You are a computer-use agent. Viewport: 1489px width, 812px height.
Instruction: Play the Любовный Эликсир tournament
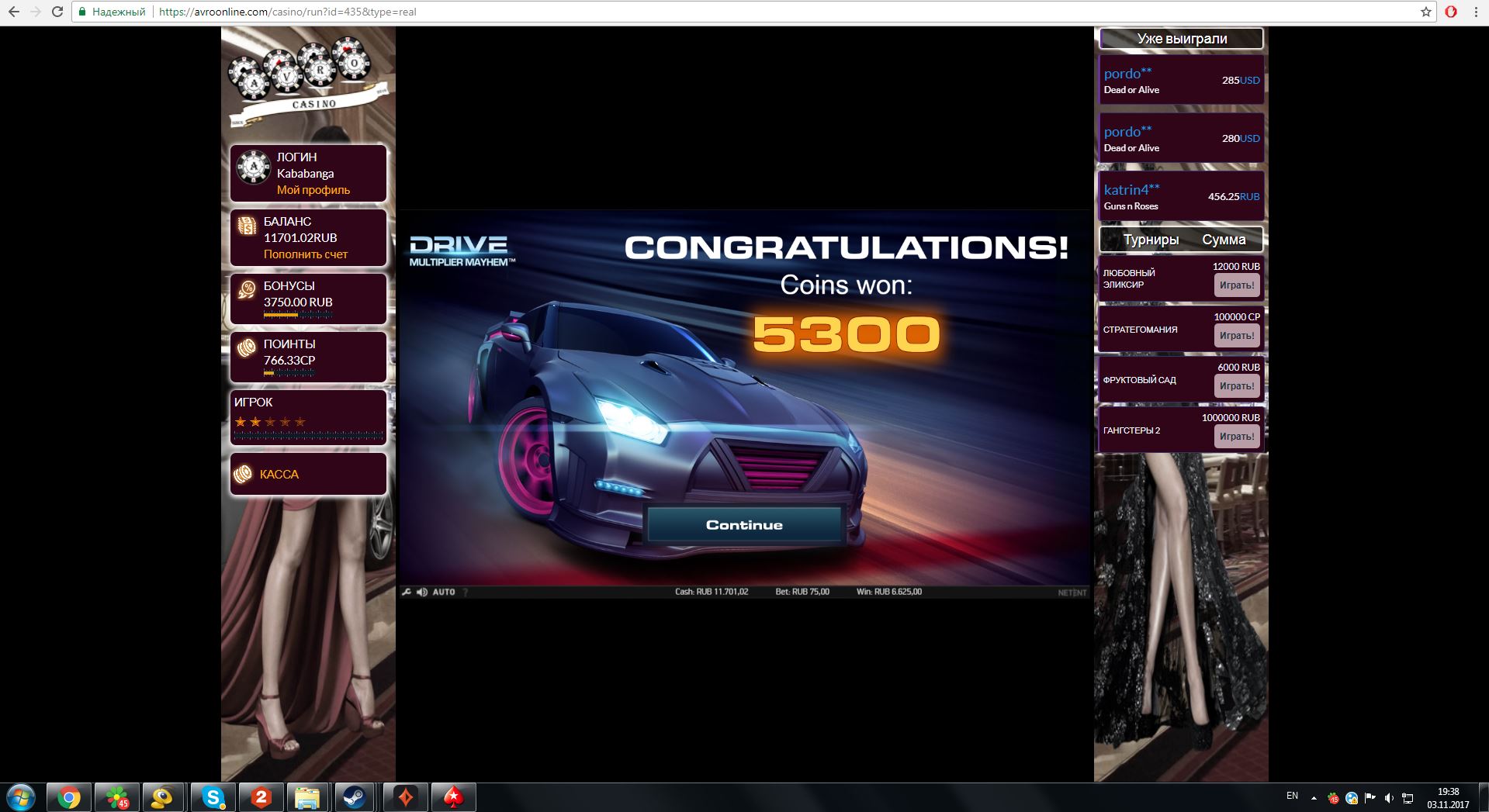[1236, 285]
